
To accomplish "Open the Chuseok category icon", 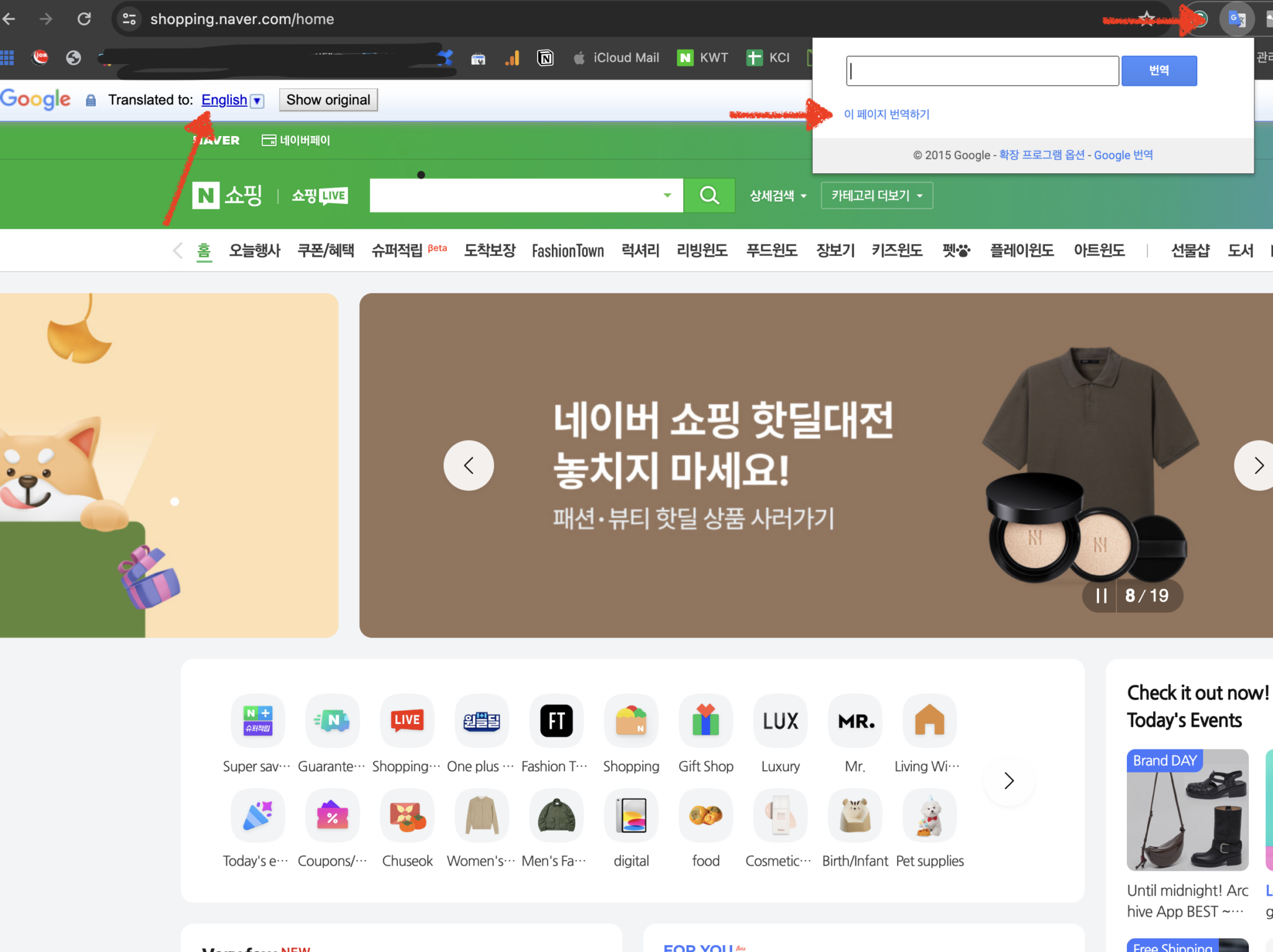I will click(407, 815).
